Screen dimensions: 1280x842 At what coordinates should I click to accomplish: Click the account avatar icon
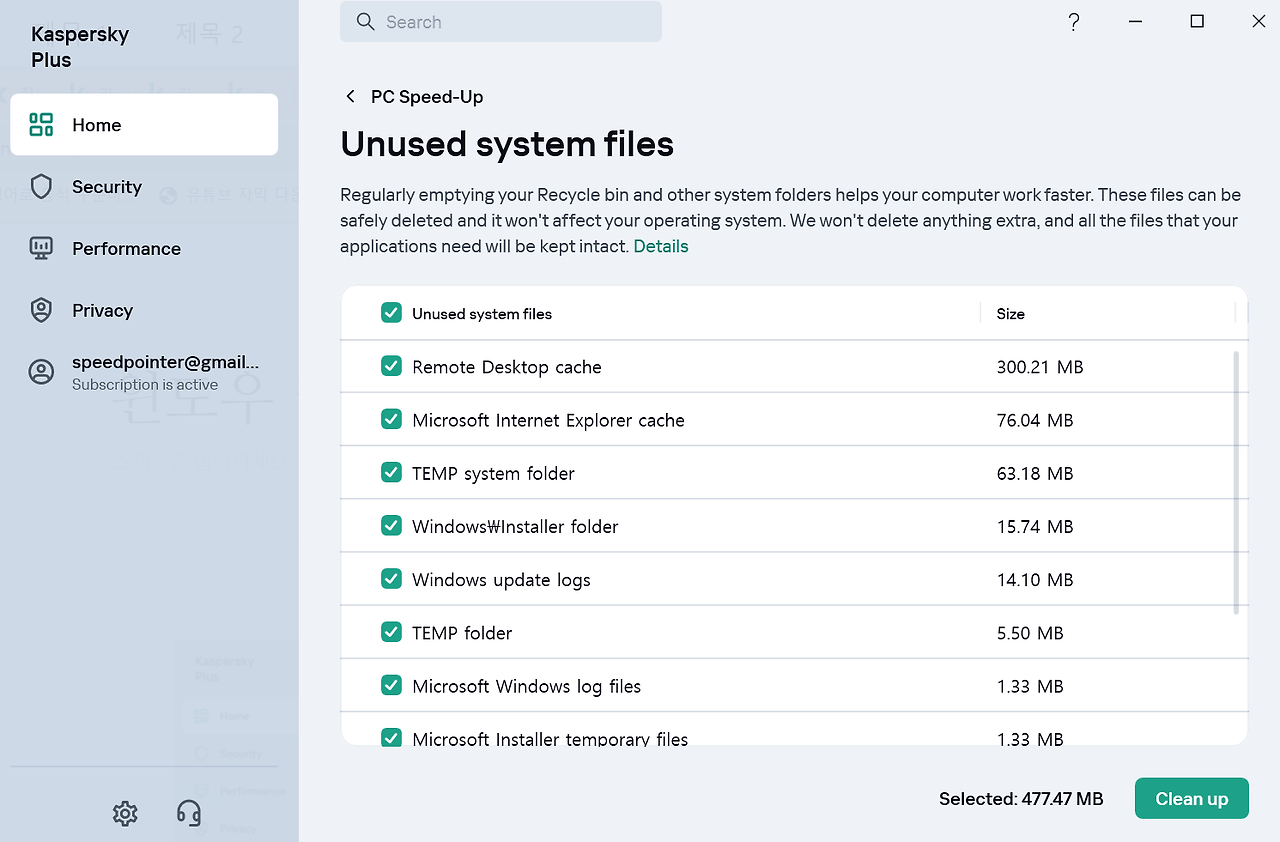coord(41,372)
